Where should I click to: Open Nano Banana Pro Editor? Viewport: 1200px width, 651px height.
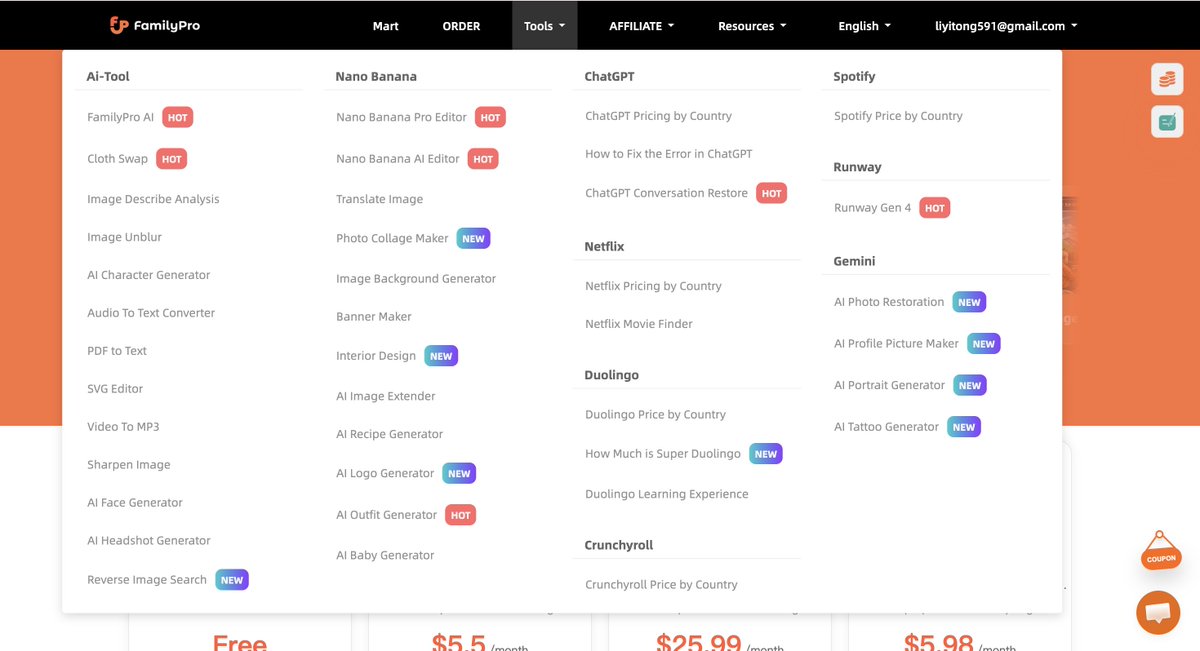pos(401,117)
